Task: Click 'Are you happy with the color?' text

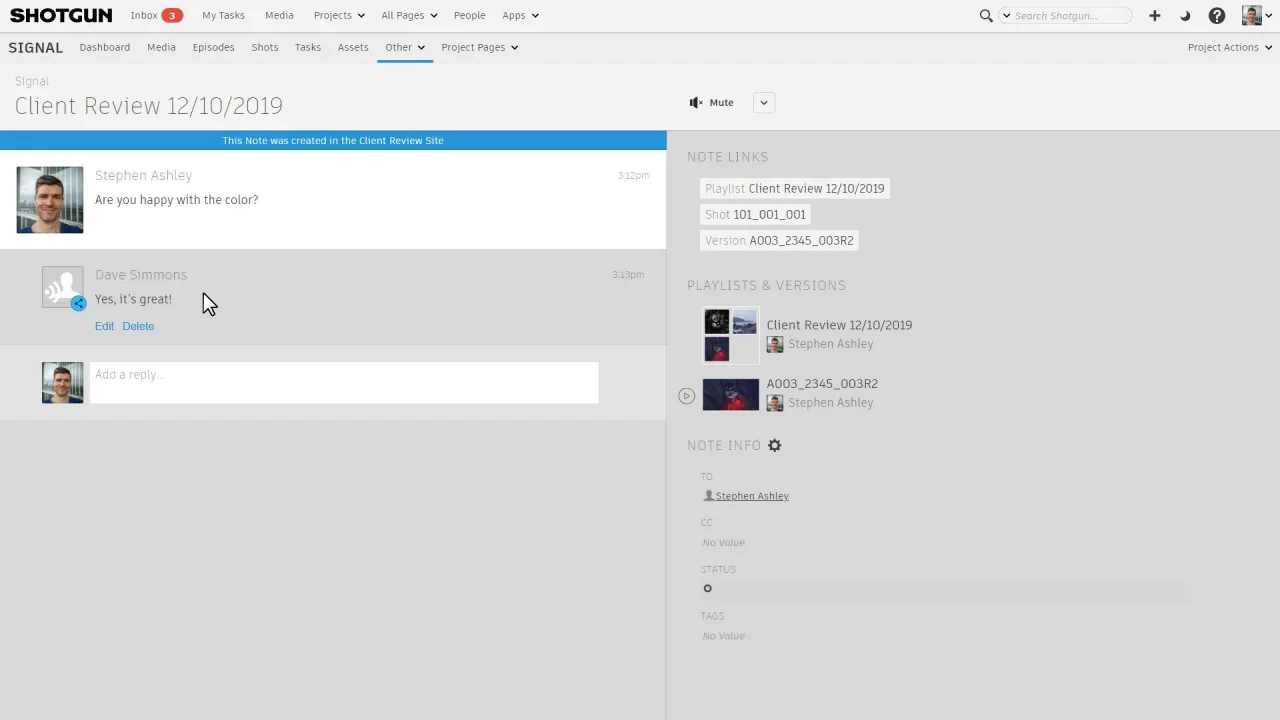Action: click(176, 200)
